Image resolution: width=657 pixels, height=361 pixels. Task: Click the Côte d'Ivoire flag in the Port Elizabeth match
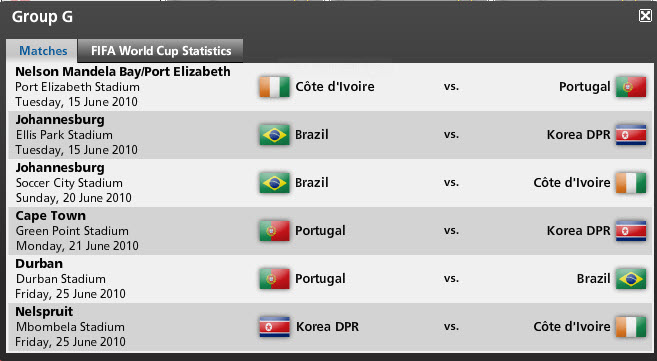[274, 87]
